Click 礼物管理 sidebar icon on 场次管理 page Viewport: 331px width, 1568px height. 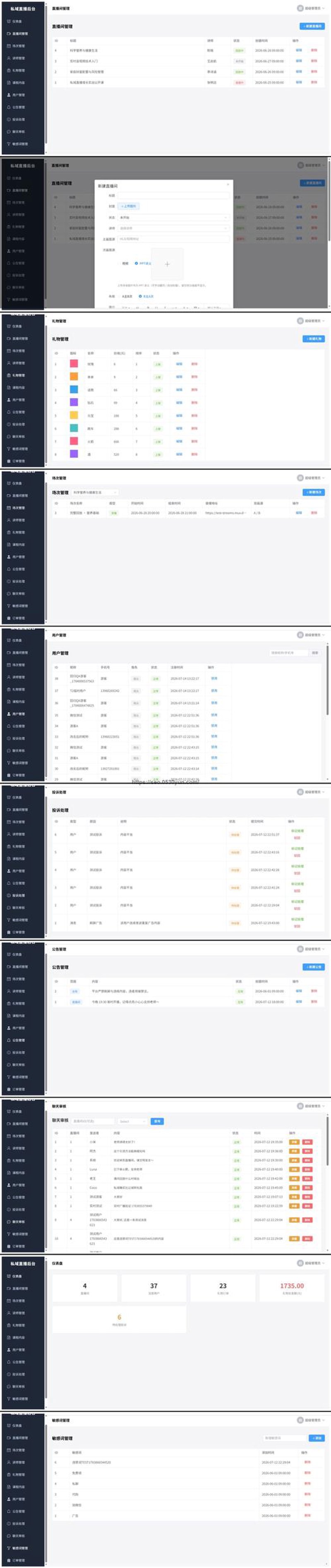click(9, 532)
